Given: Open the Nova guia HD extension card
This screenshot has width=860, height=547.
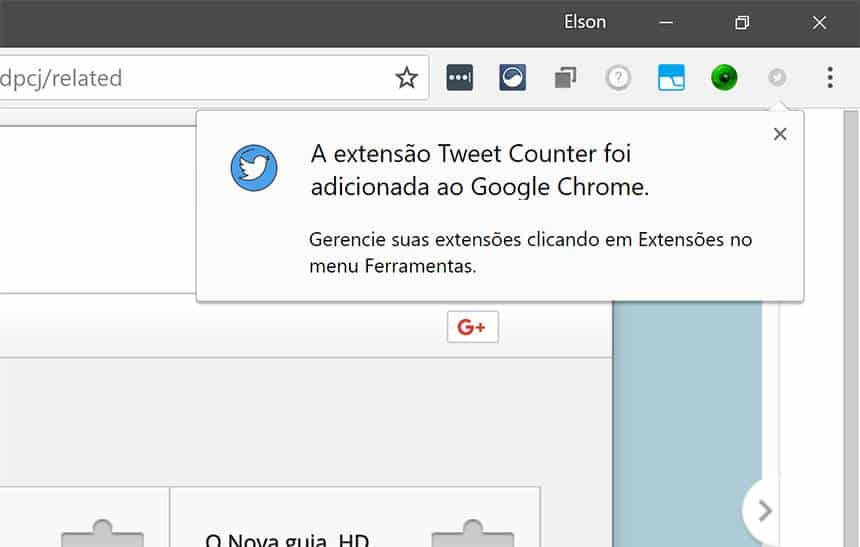Looking at the screenshot, I should (355, 517).
